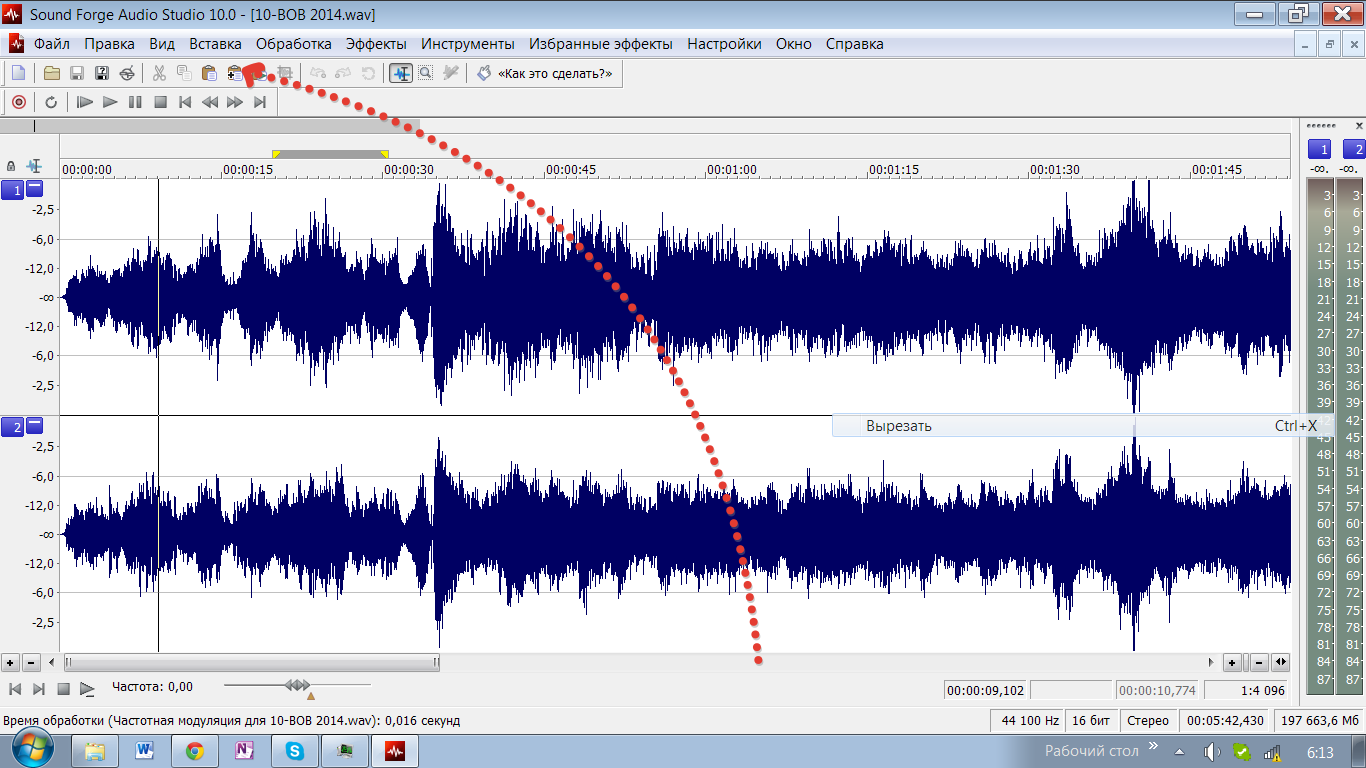
Task: Click the Стерео status field
Action: tap(1147, 720)
